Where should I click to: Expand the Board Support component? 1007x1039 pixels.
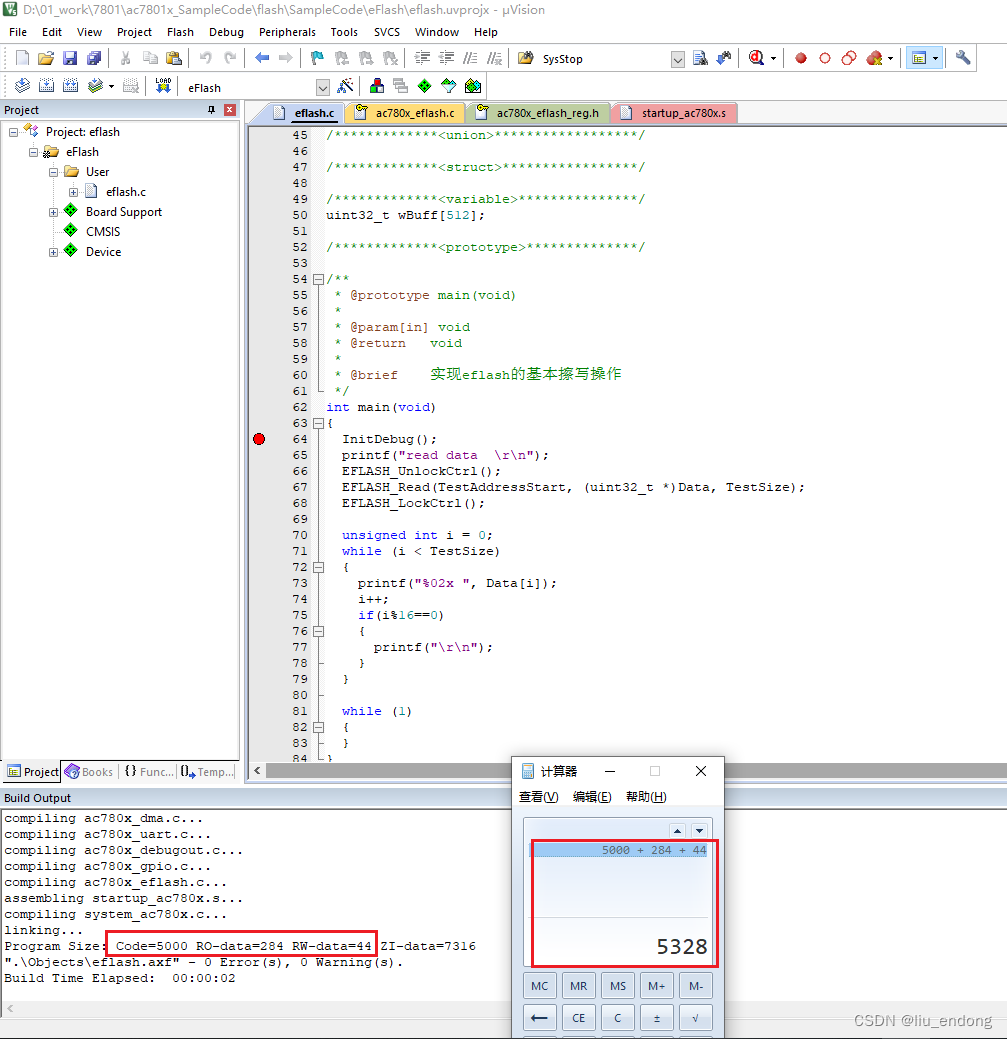coord(53,213)
